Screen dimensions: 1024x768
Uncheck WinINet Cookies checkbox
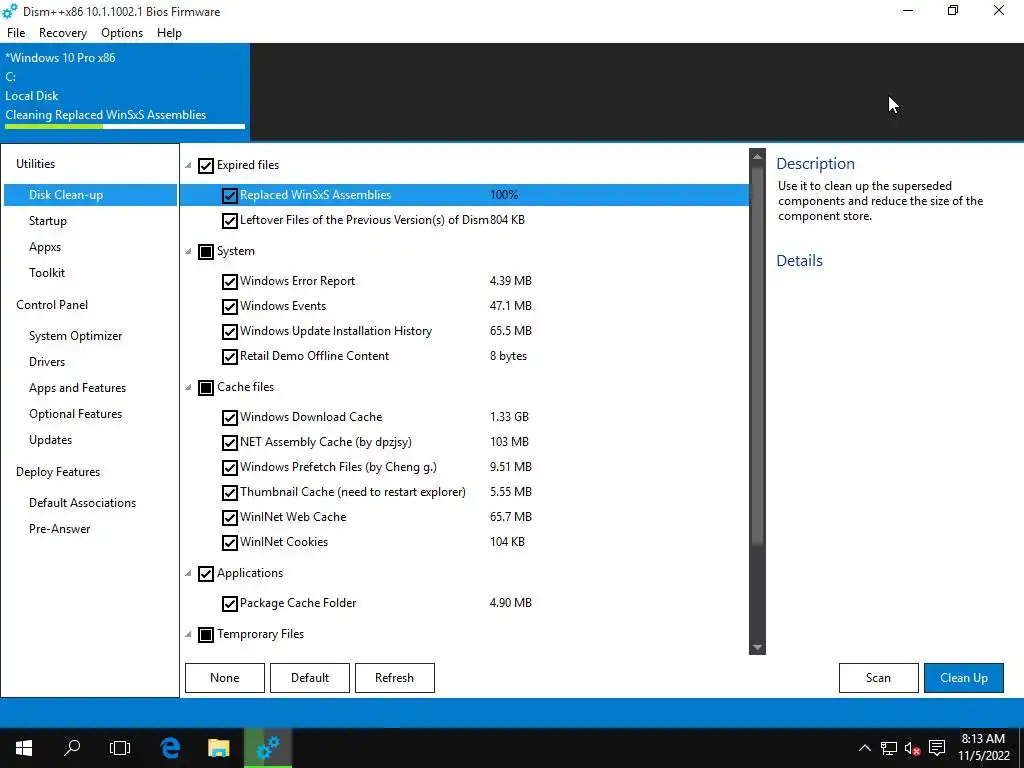(229, 543)
